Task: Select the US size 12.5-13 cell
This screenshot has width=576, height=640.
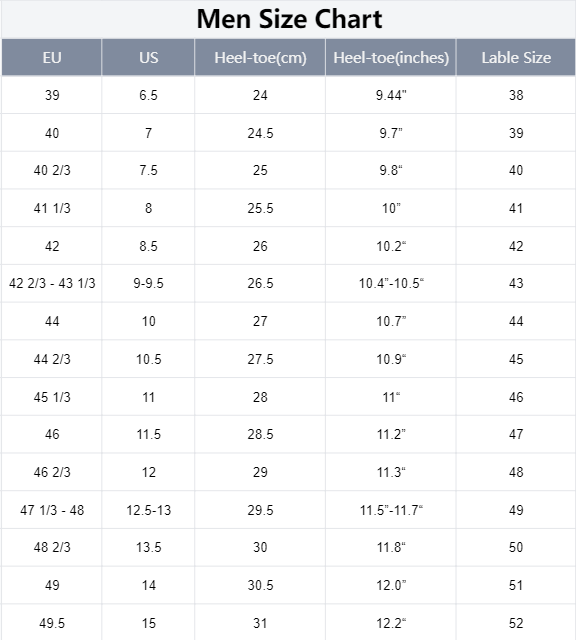Action: [148, 510]
